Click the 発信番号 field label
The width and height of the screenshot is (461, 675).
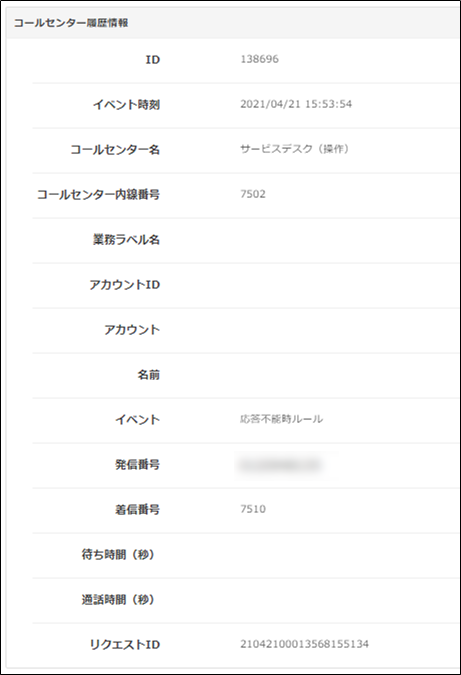[138, 464]
